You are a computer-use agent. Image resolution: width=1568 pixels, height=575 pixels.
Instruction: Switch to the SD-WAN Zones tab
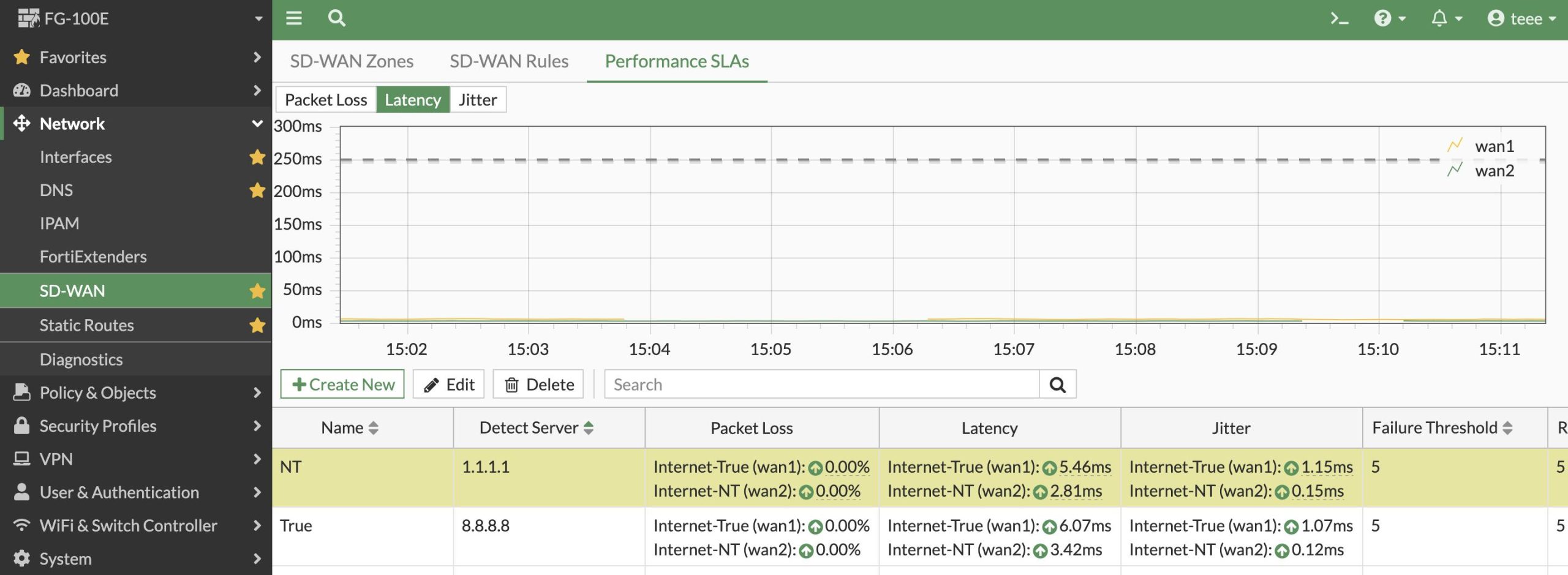352,61
